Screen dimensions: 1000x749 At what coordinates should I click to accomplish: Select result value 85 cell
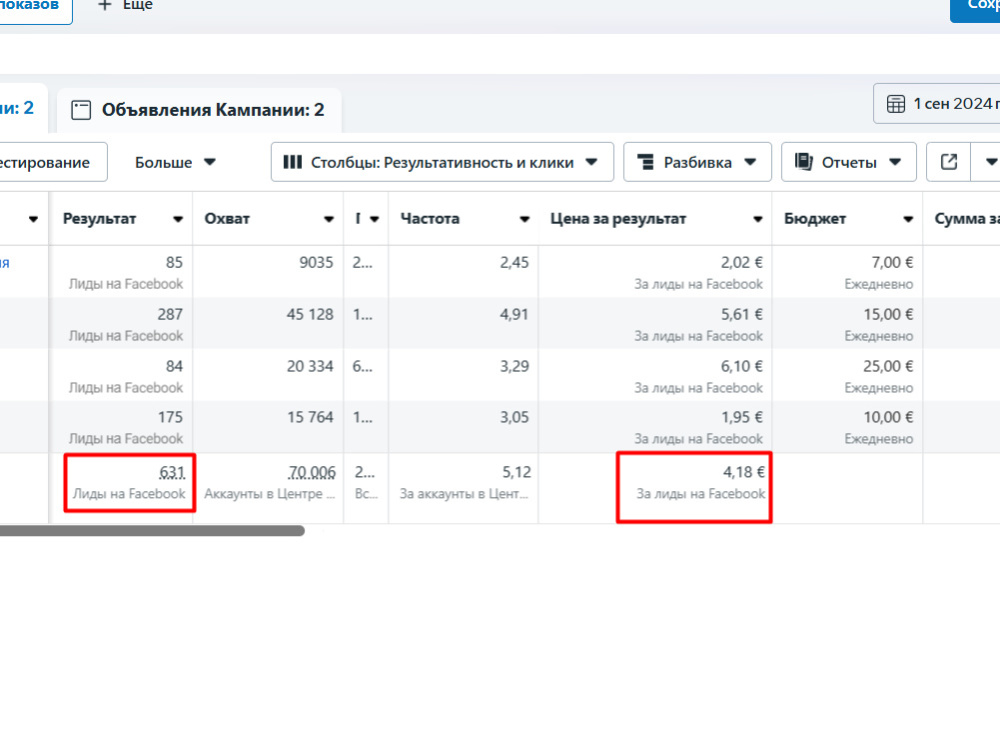tap(174, 262)
